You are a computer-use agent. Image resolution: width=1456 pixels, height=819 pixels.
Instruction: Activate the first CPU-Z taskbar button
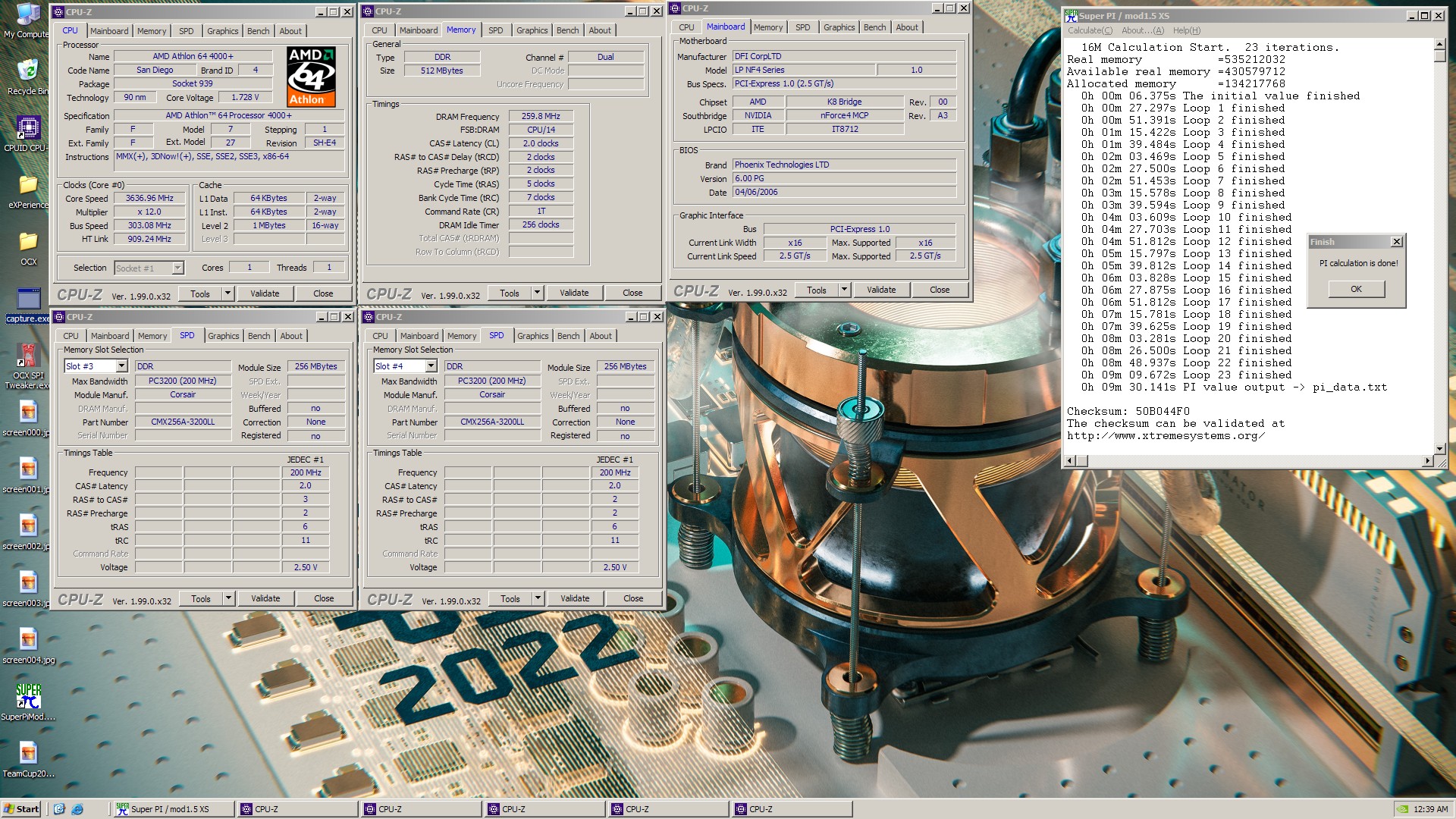297,809
